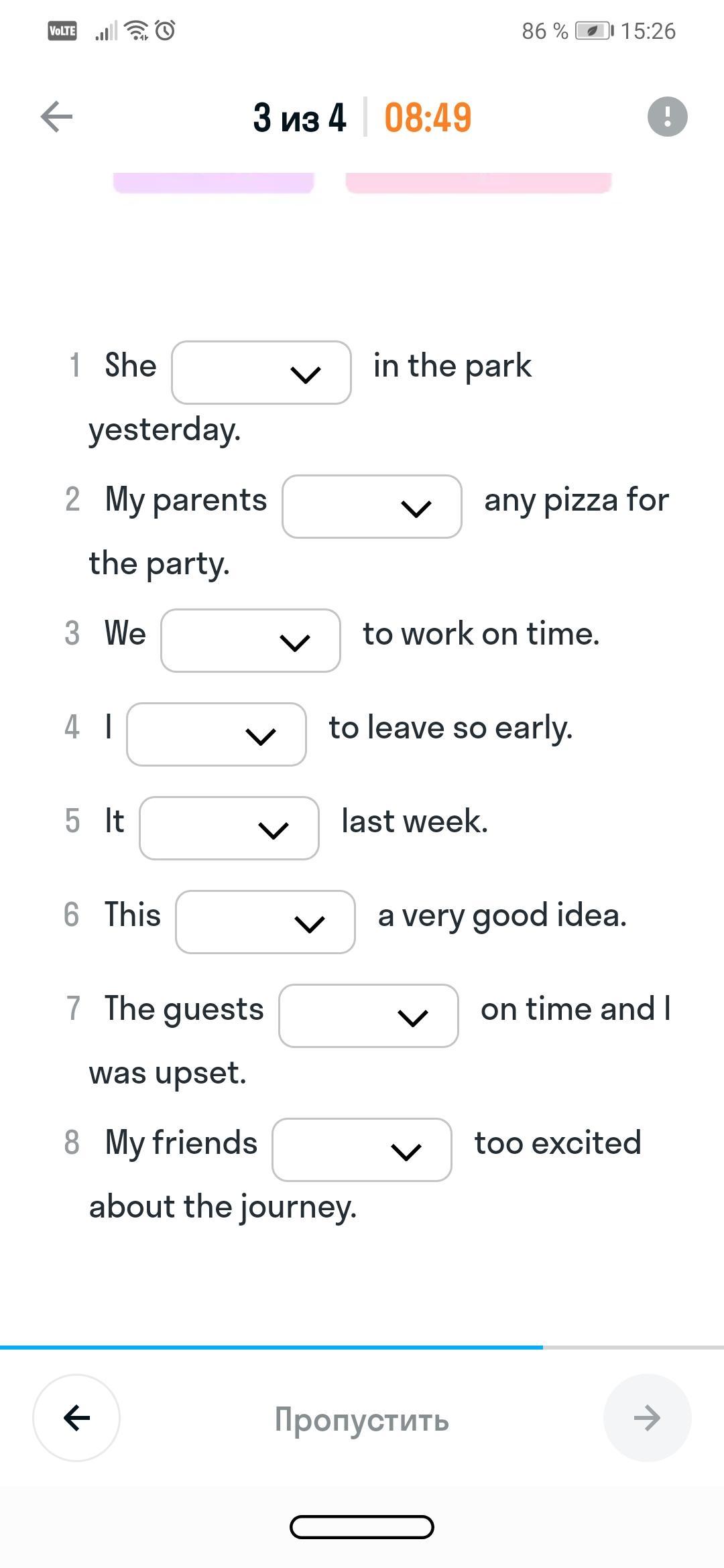The width and height of the screenshot is (724, 1568).
Task: Tap the round next-question arrow button
Action: tap(647, 1417)
